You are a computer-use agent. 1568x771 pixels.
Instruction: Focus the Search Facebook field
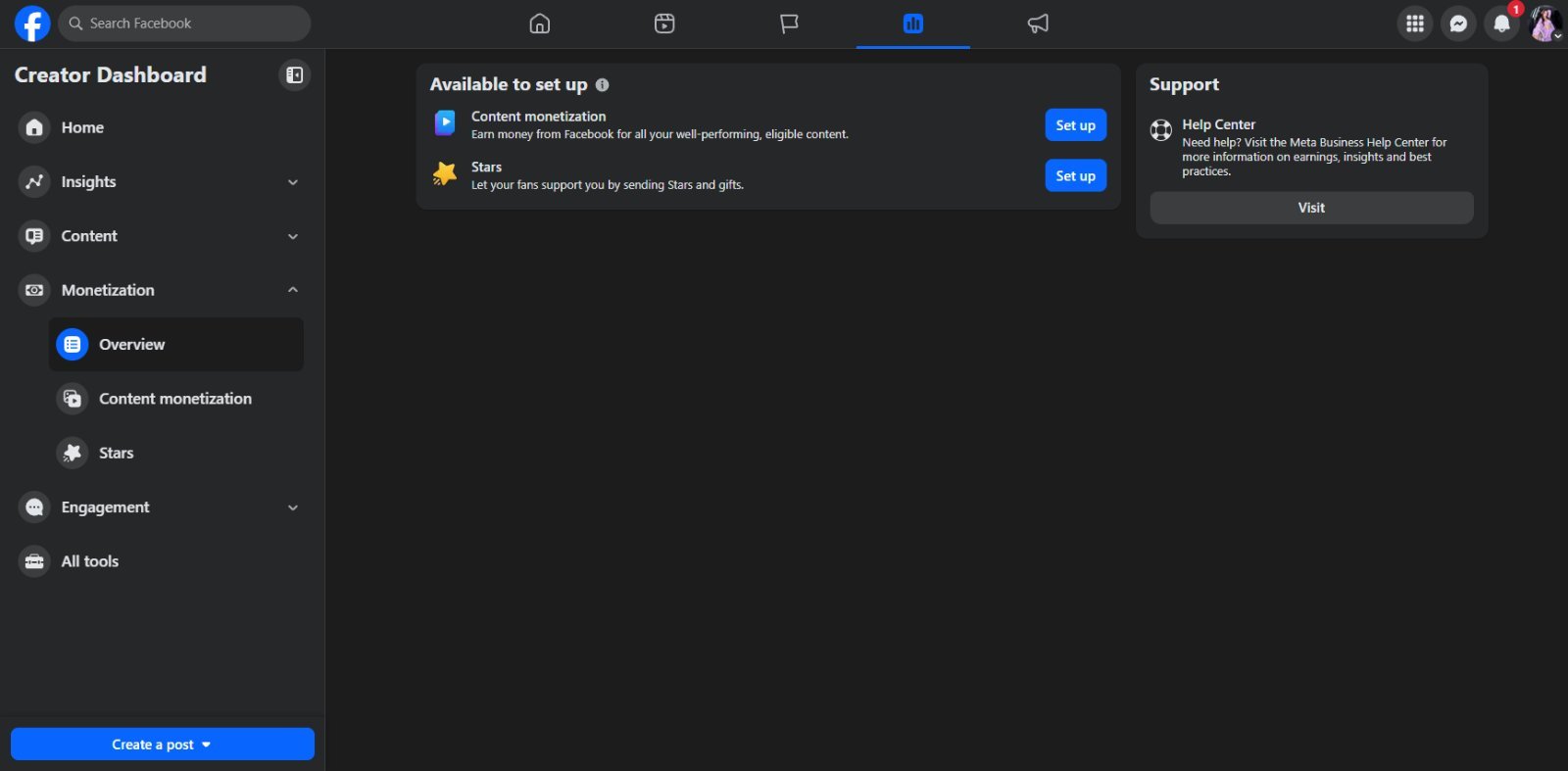point(184,24)
